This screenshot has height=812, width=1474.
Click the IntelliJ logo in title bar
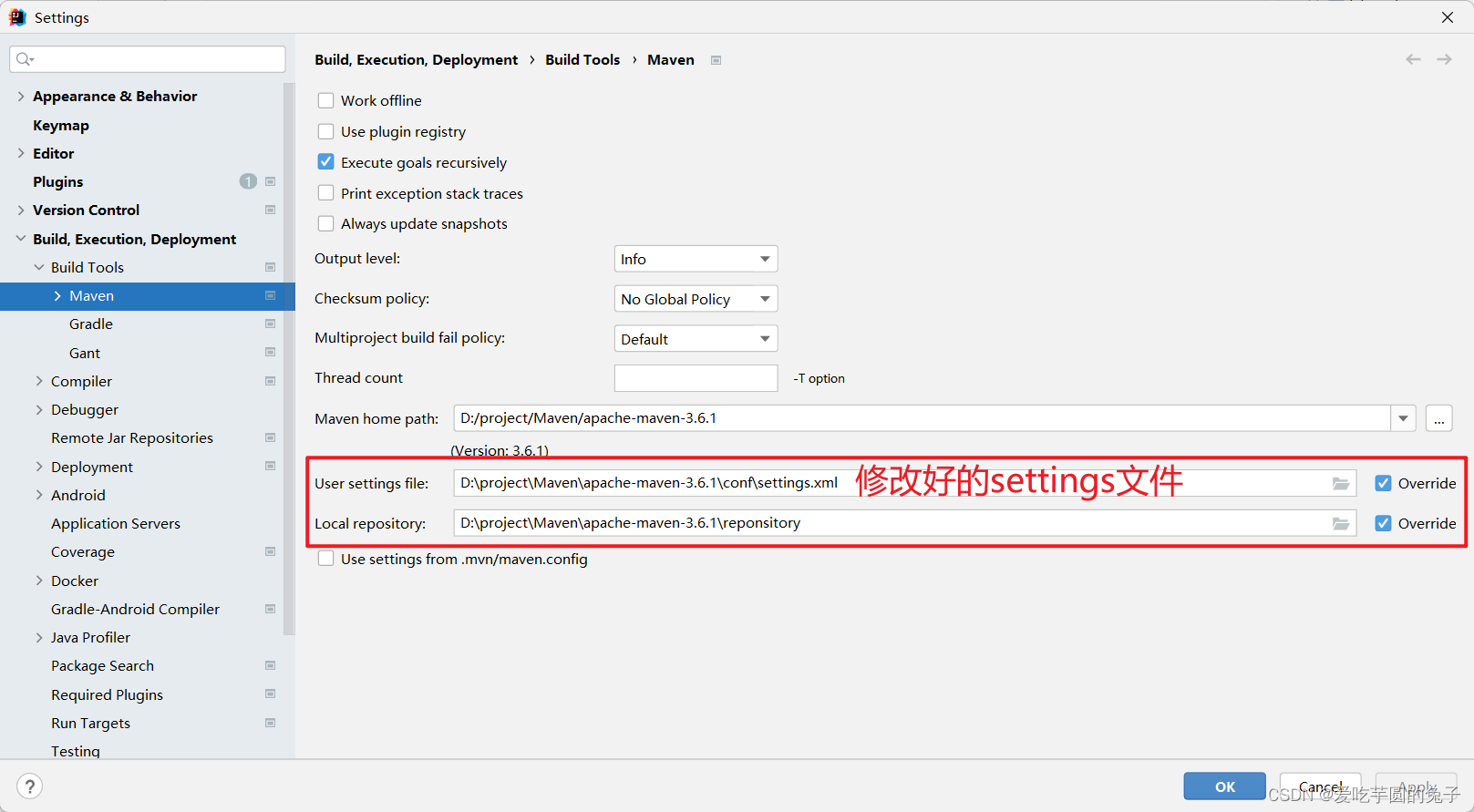17,17
